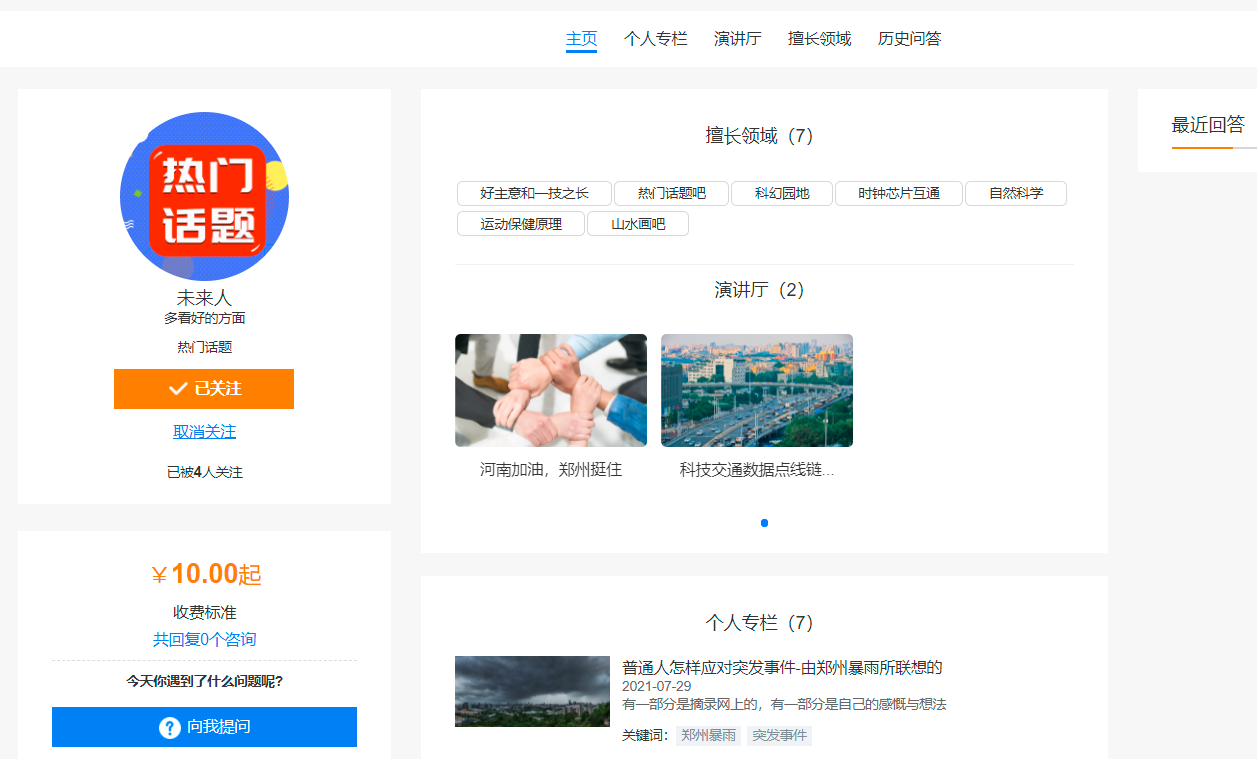Open the 历史问答 tab

tap(909, 39)
